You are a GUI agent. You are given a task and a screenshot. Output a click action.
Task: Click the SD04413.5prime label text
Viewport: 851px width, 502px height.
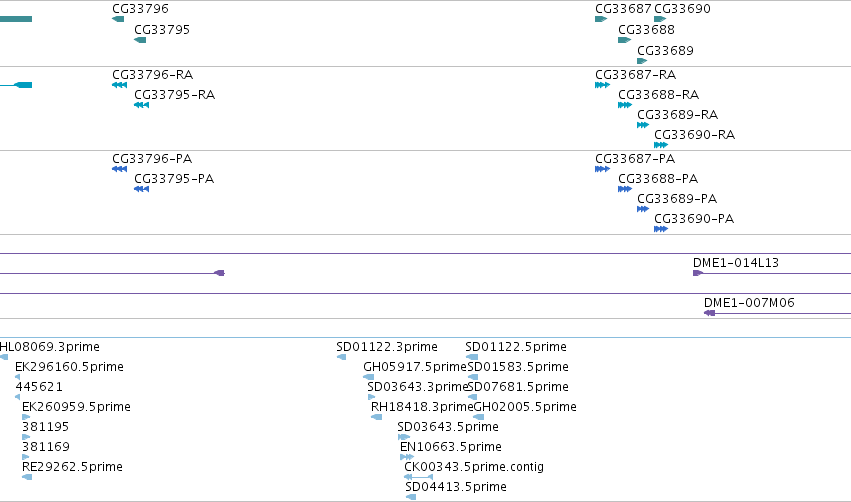(x=456, y=487)
